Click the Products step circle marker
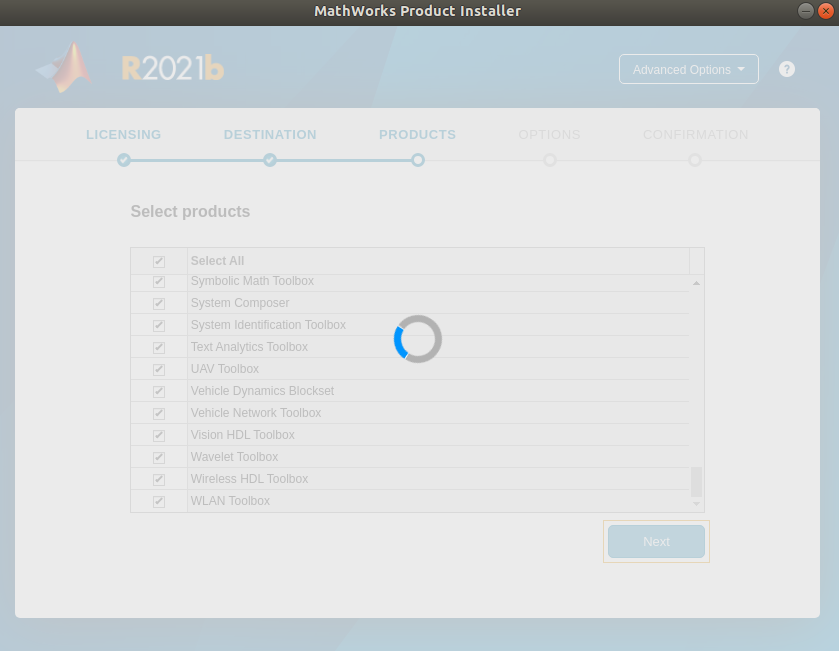Viewport: 839px width, 651px height. 418,160
